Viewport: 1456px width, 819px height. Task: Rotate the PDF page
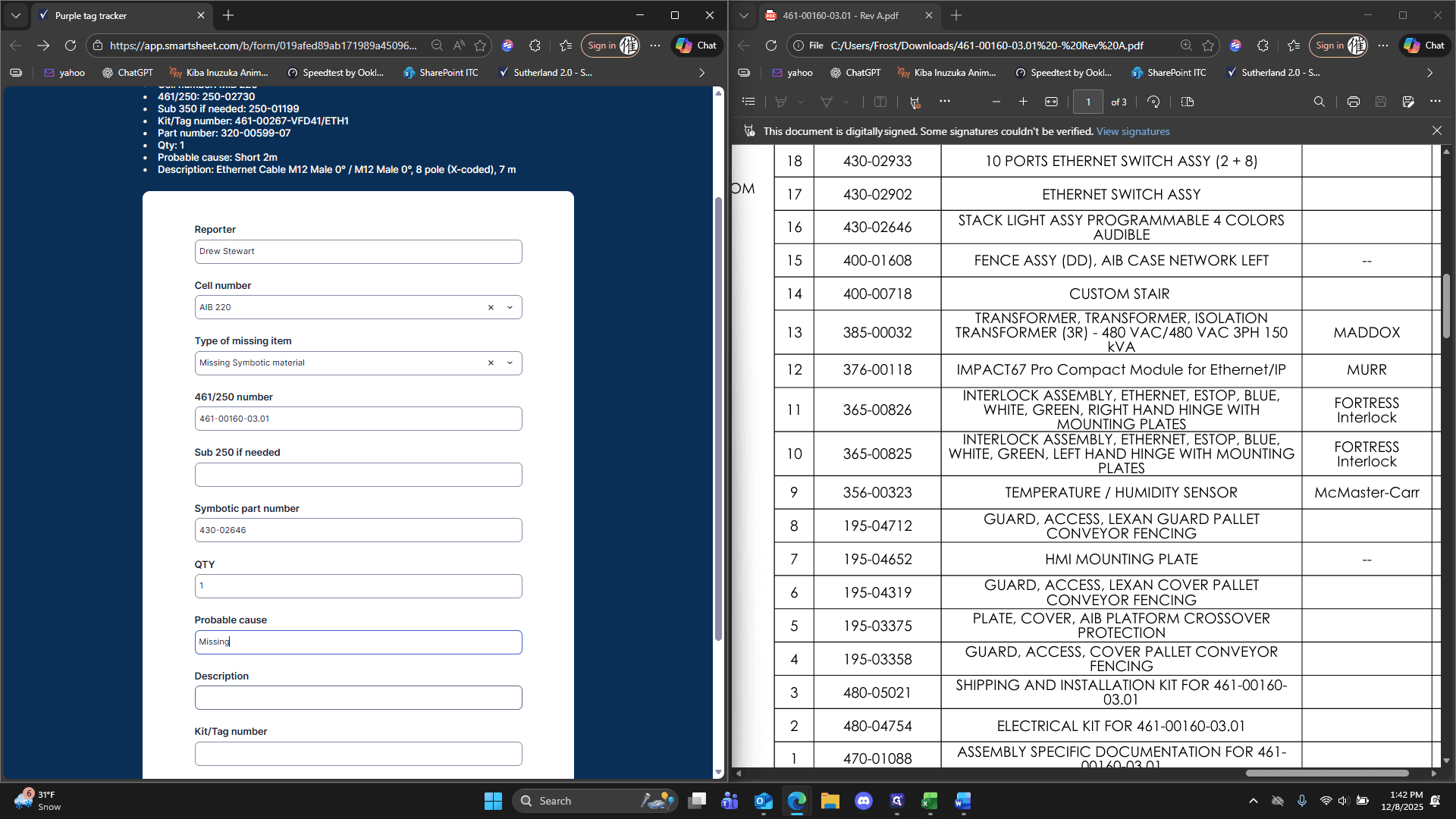coord(1153,102)
